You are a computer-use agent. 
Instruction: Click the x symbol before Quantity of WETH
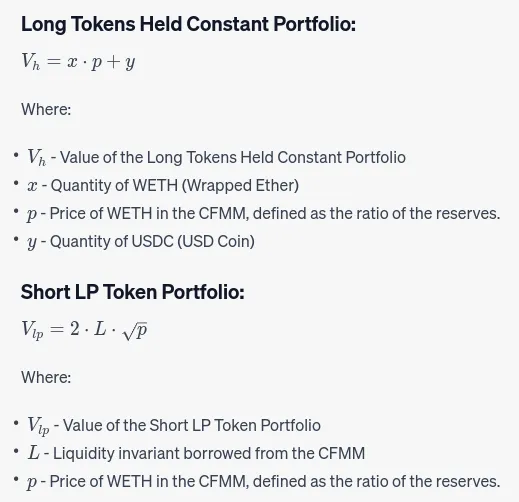pos(32,186)
